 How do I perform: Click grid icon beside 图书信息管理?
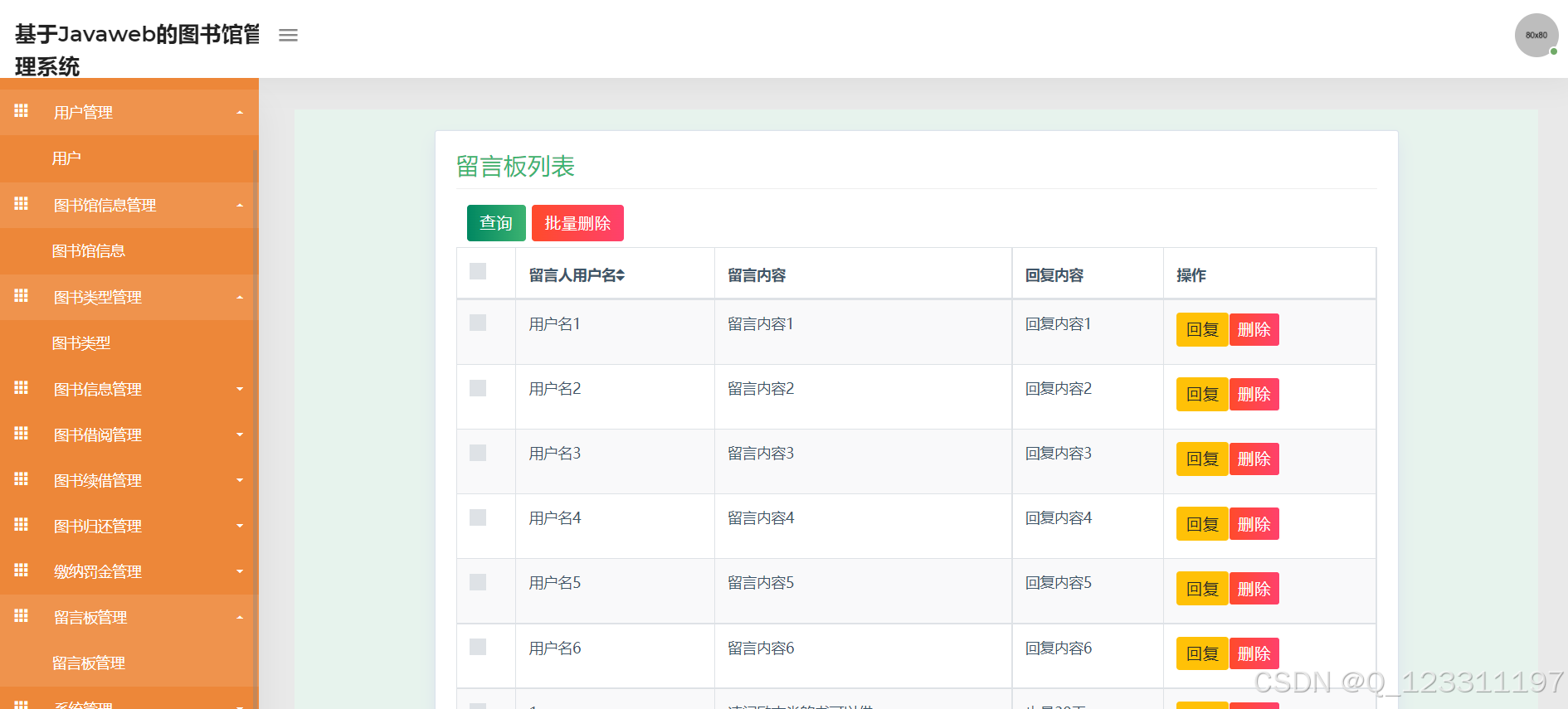tap(22, 388)
